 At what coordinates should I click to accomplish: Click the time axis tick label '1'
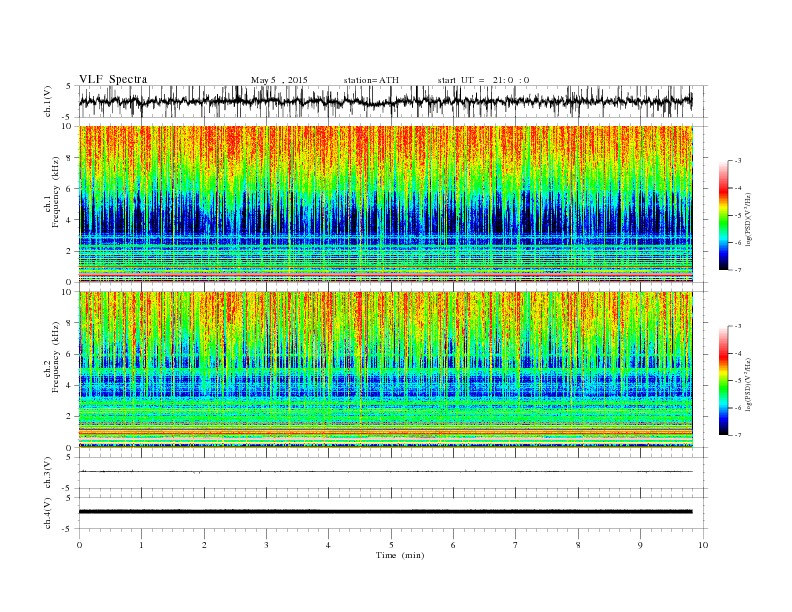(x=141, y=545)
